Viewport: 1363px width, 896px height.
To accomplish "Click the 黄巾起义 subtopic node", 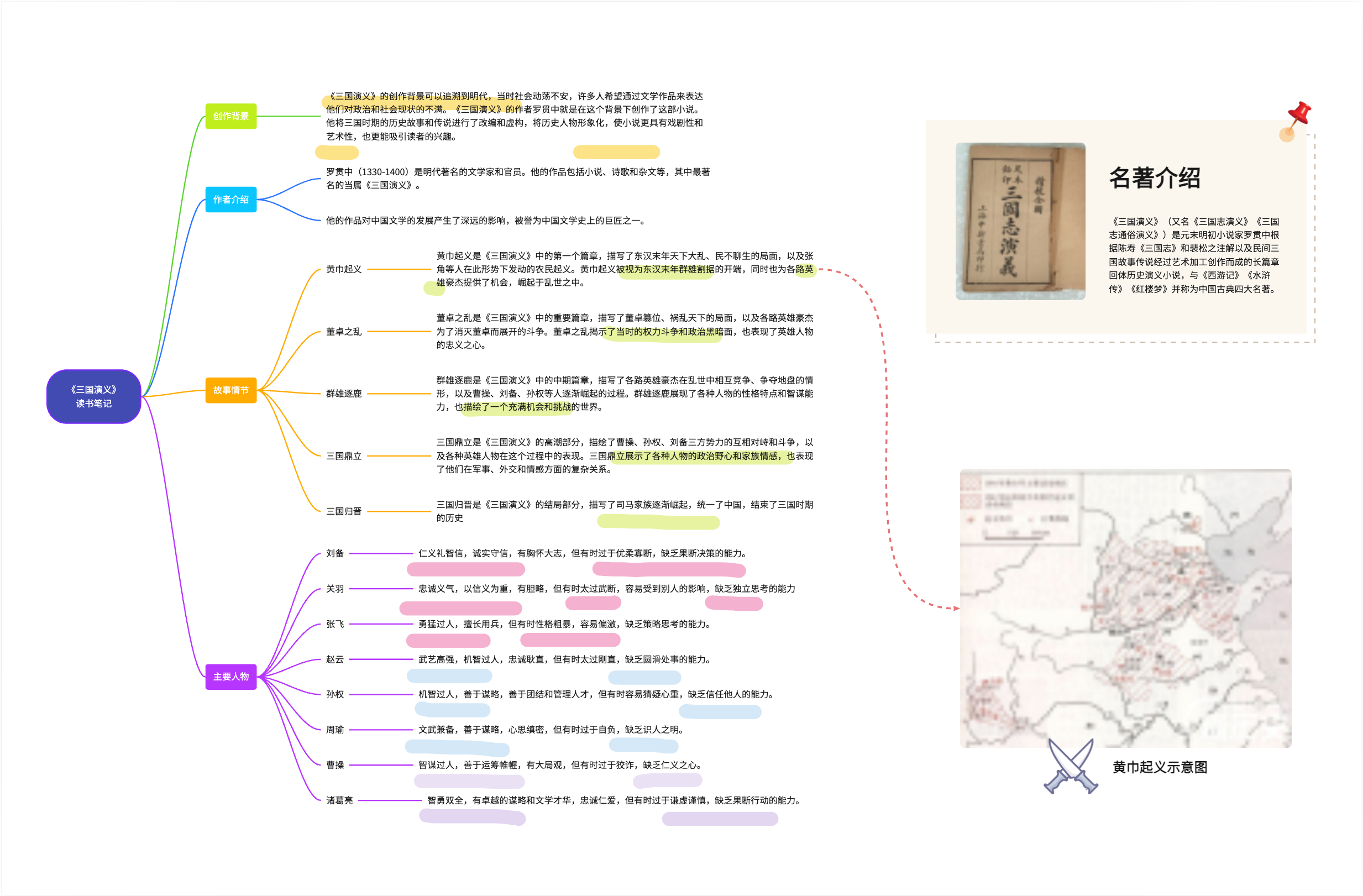I will click(344, 269).
